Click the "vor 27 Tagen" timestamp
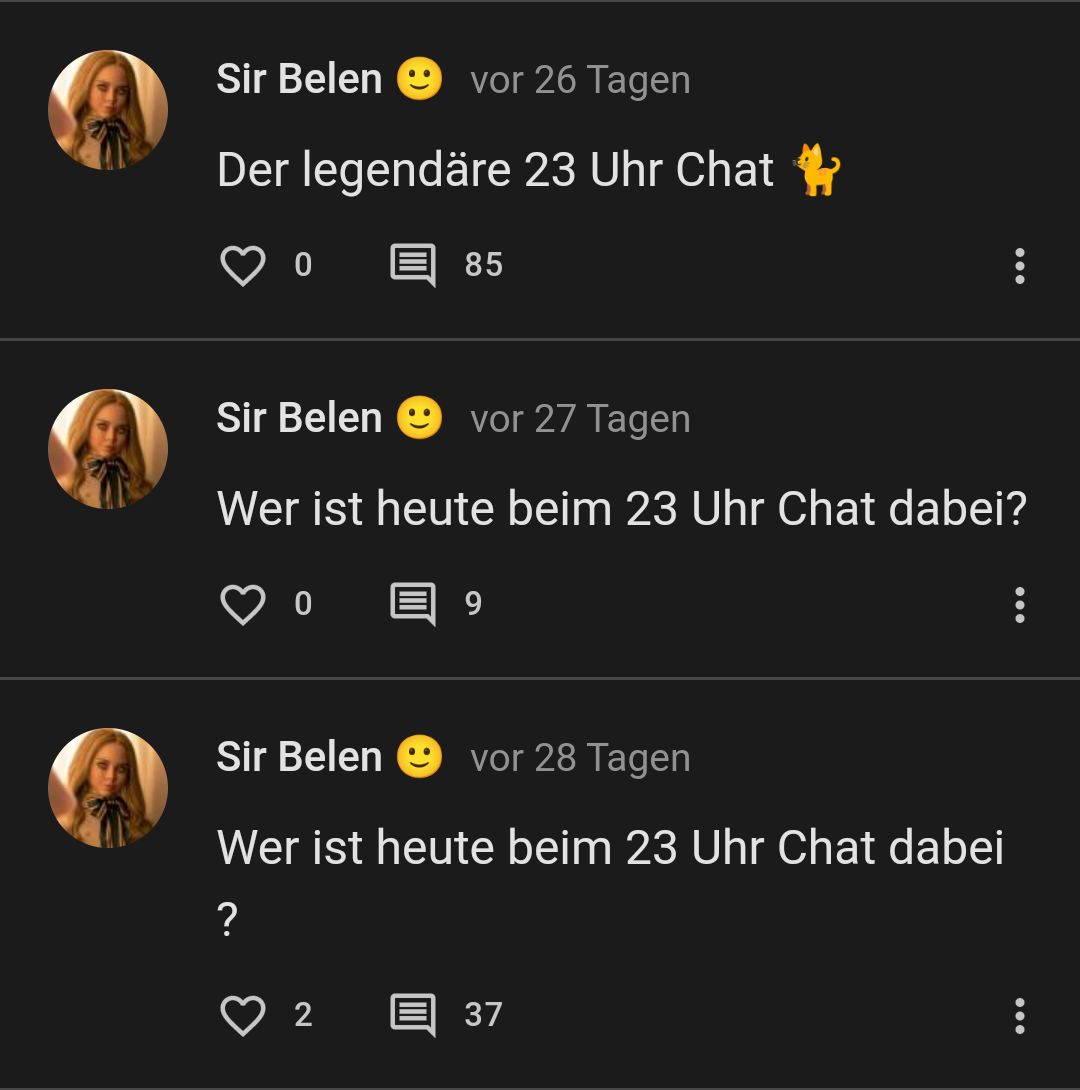The height and width of the screenshot is (1090, 1080). click(x=580, y=419)
